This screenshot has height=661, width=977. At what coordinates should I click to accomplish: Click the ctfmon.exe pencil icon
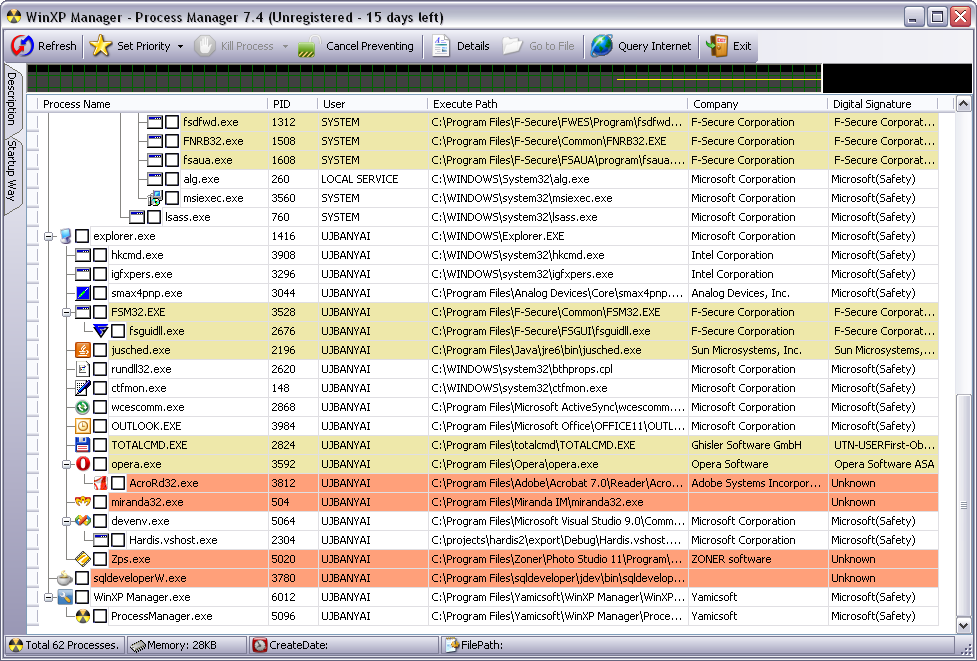[83, 388]
